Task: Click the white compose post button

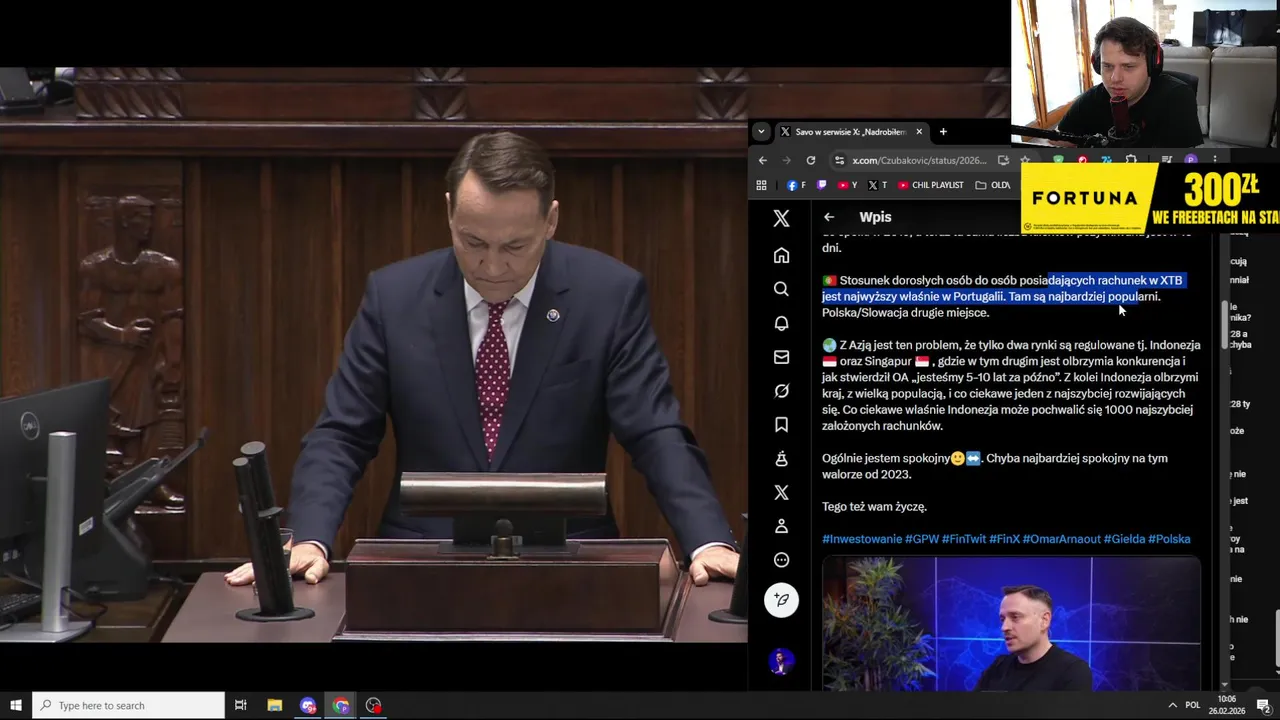Action: [781, 600]
